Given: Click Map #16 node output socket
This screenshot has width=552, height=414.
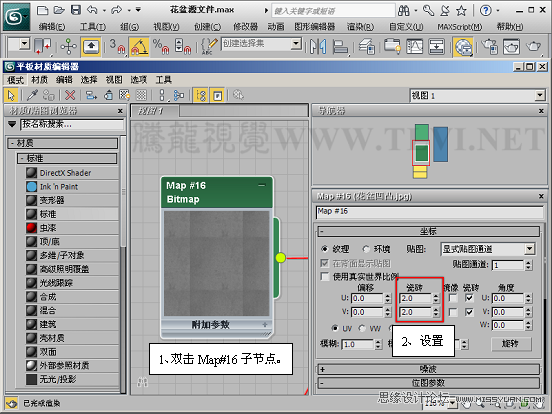Looking at the screenshot, I should coord(281,258).
